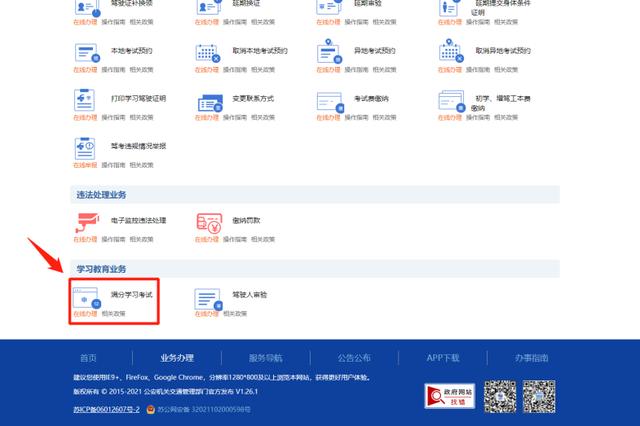Click the 违法处理业务 section heading
Image resolution: width=640 pixels, height=426 pixels.
[x=101, y=195]
